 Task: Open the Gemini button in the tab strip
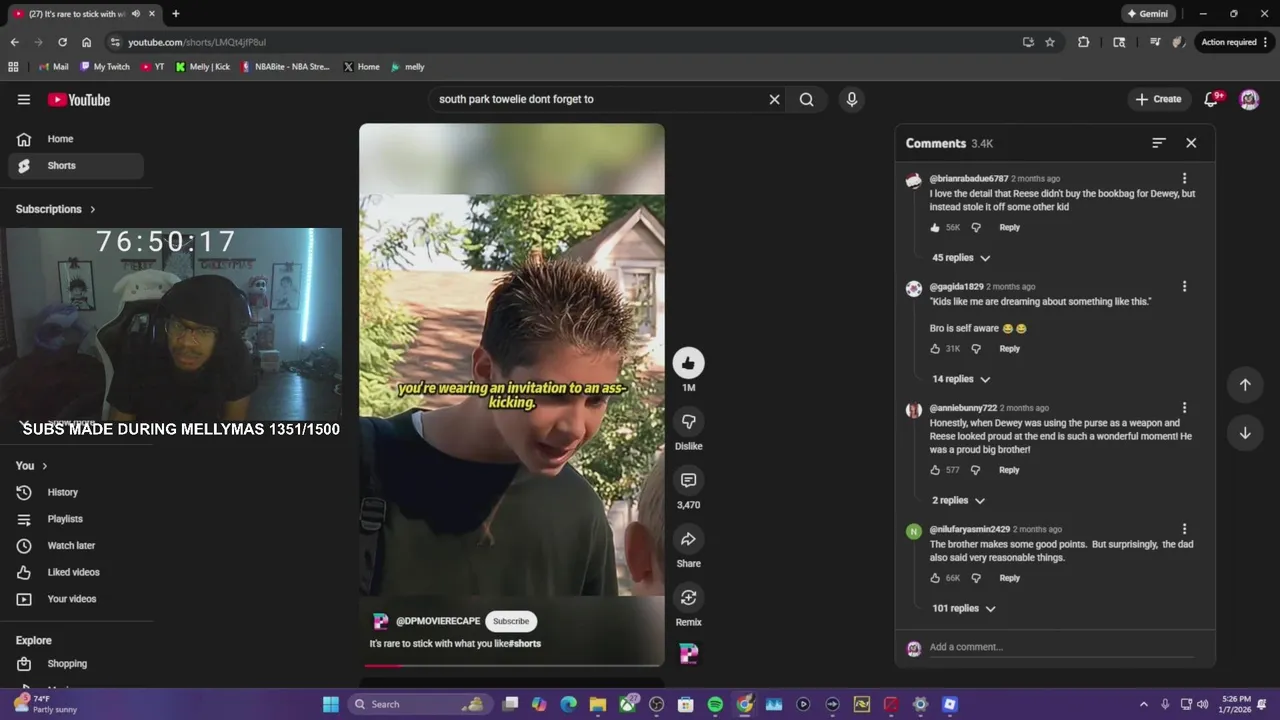(1147, 14)
